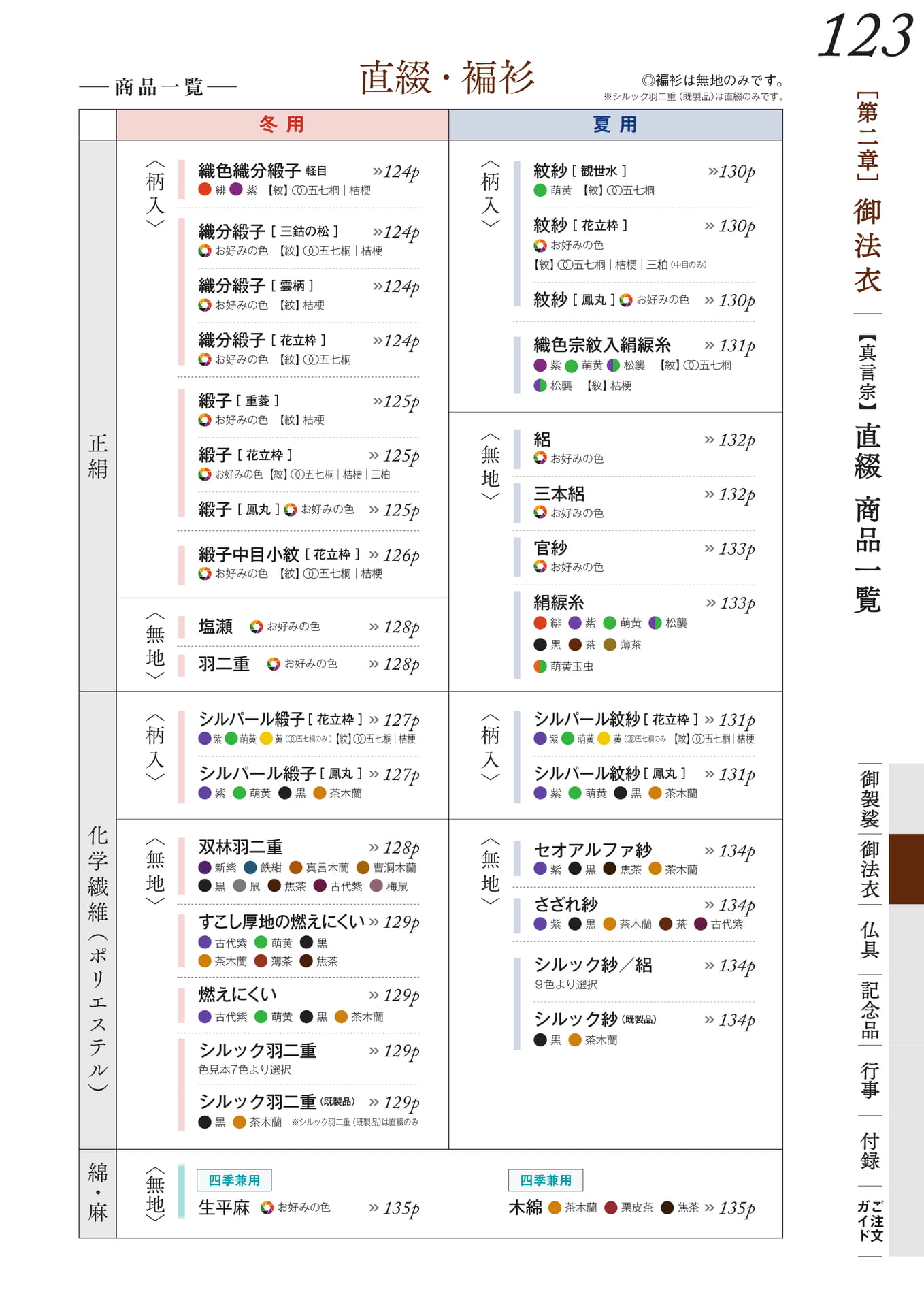The image size is (924, 1307).
Task: Select the 仏具 side index tab
Action: [x=870, y=939]
